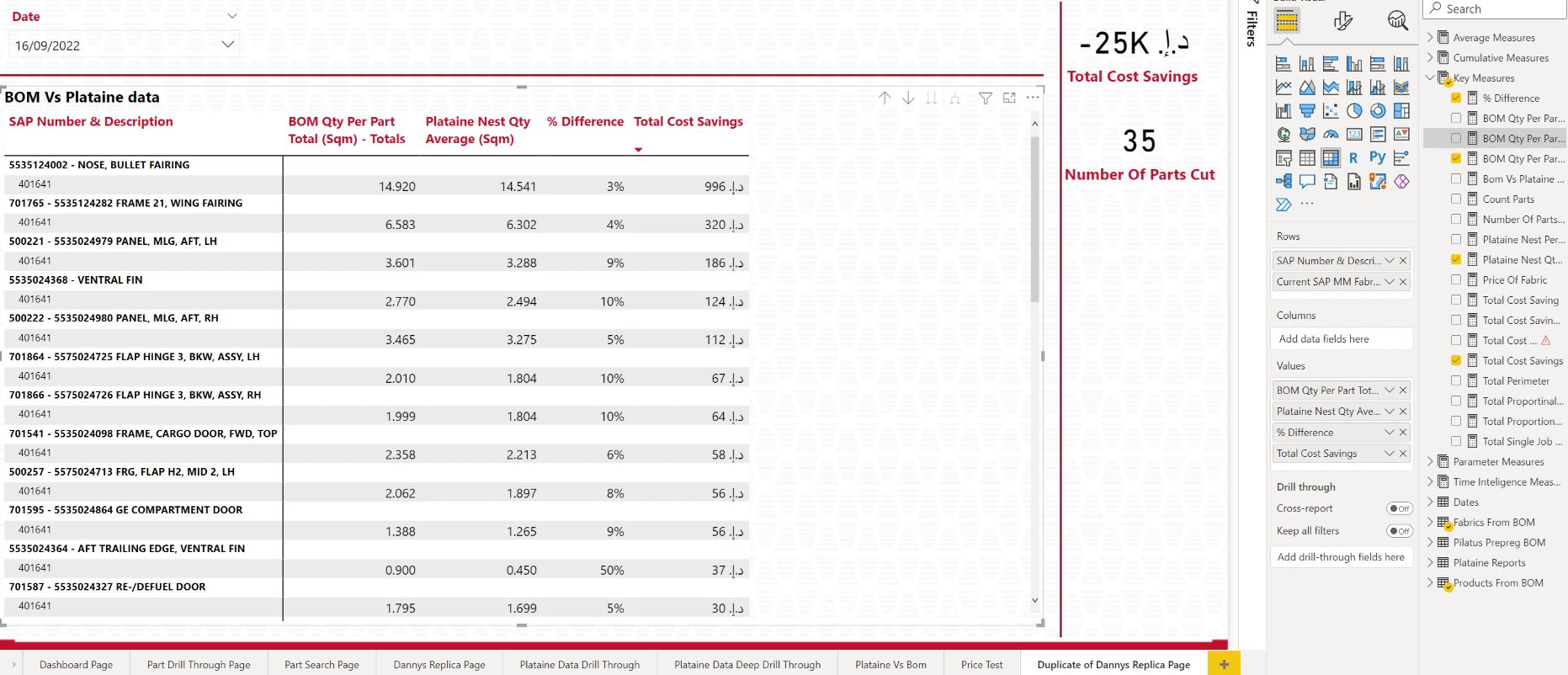The image size is (1568, 675).
Task: Switch to the Dashboard Page tab
Action: click(x=76, y=665)
